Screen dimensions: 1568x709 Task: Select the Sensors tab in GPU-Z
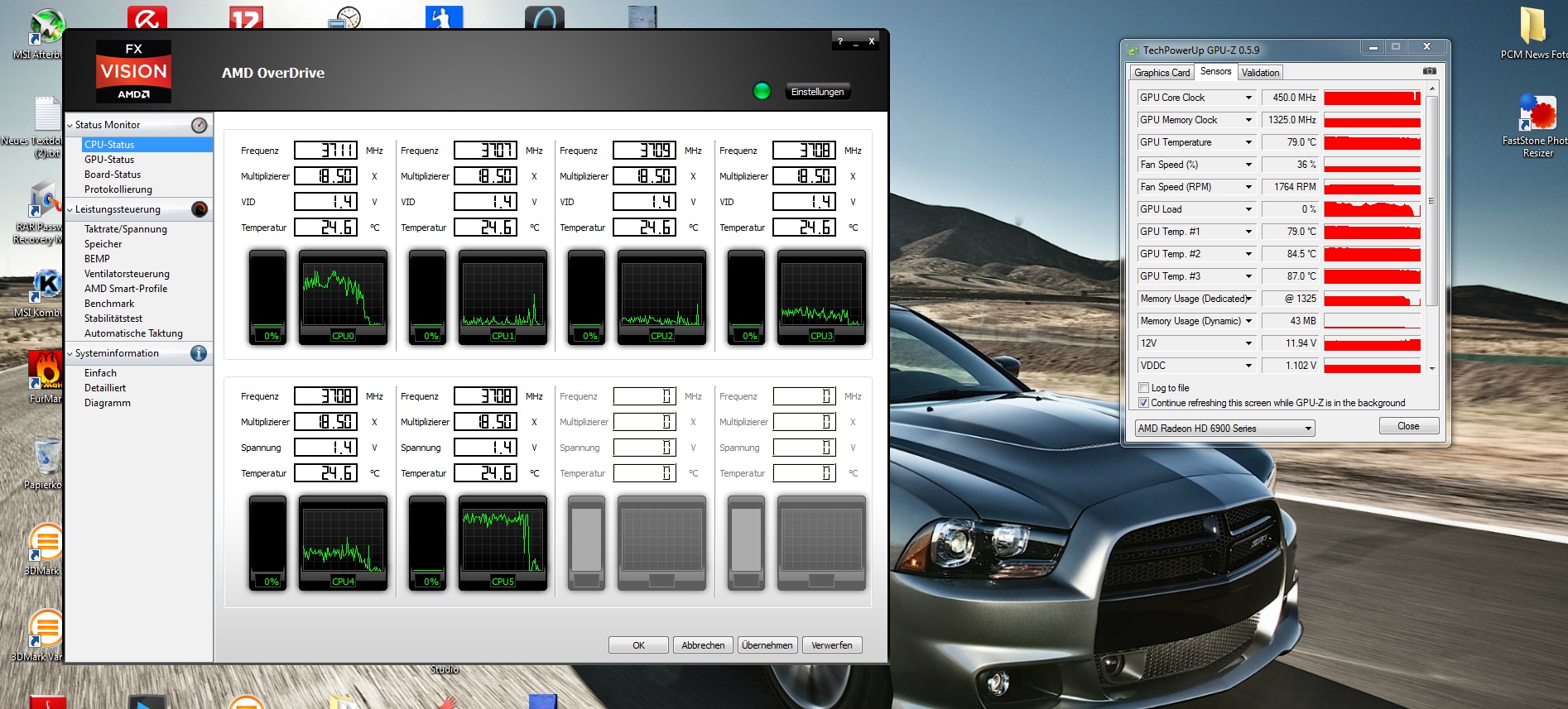coord(1215,71)
